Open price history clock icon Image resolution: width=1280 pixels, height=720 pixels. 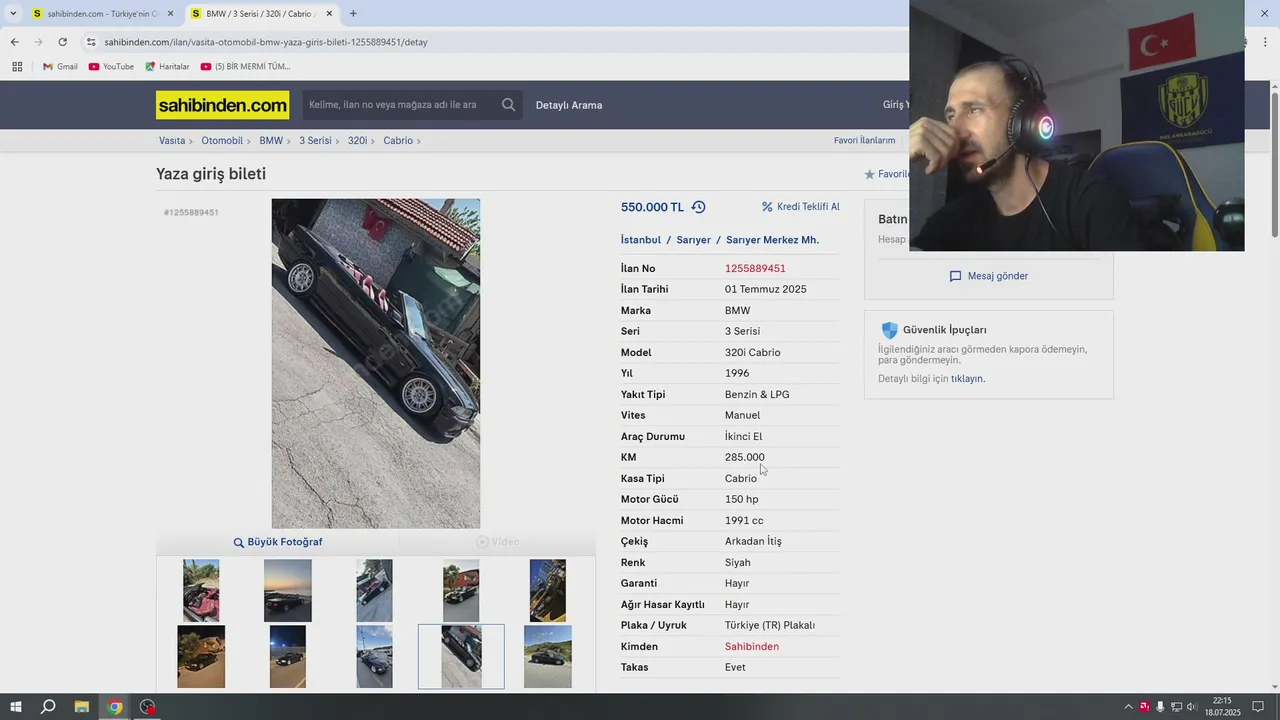tap(698, 207)
